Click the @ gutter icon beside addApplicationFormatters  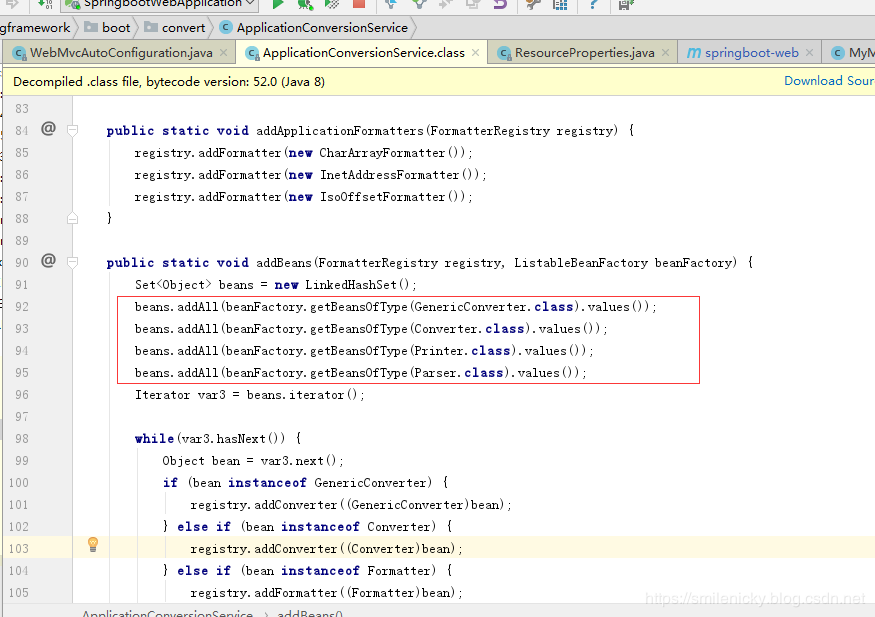pos(48,129)
